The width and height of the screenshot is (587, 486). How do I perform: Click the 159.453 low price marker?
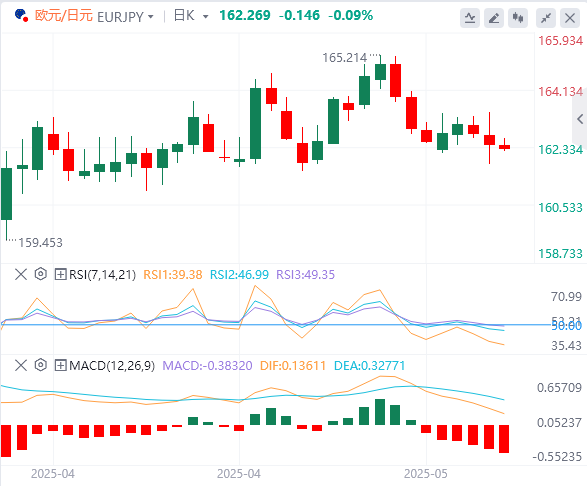(40, 243)
